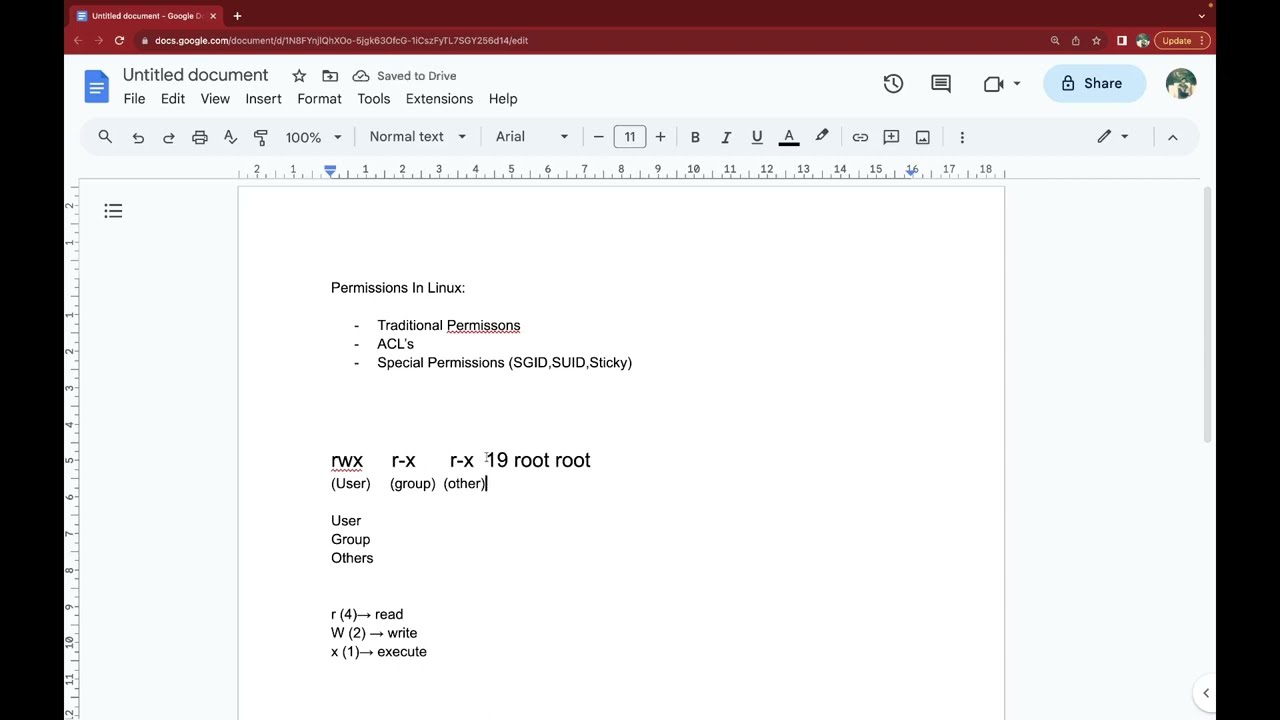Open the Tools menu
The image size is (1280, 720).
[x=374, y=99]
